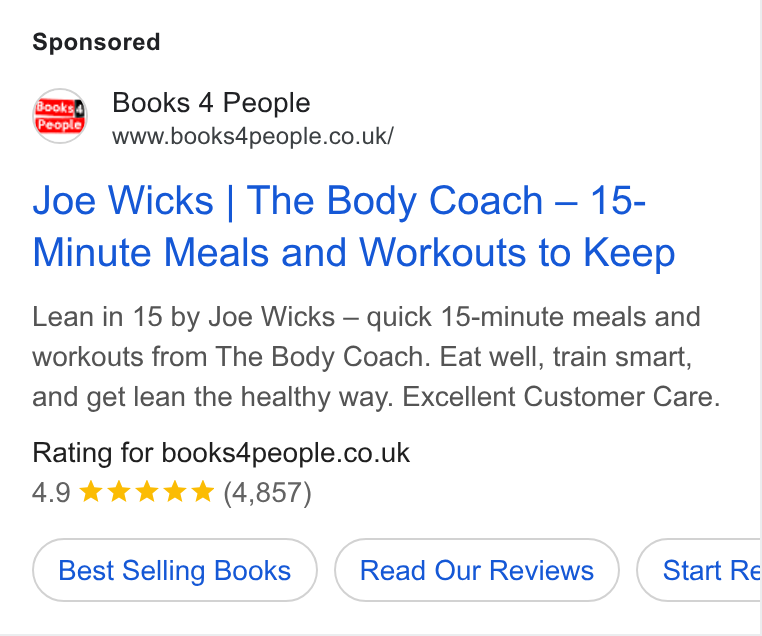
Task: Click the Books 4 People round logo
Action: click(60, 116)
